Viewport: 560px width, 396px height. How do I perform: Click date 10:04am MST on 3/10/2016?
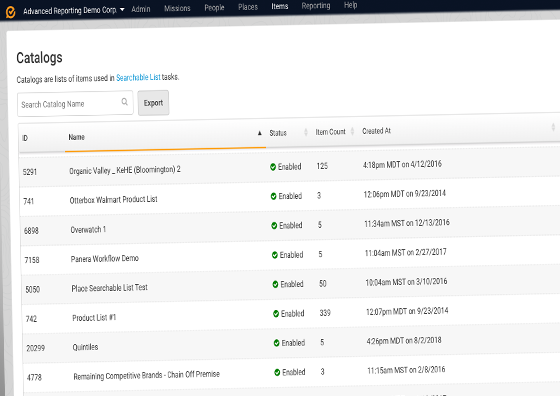(406, 282)
